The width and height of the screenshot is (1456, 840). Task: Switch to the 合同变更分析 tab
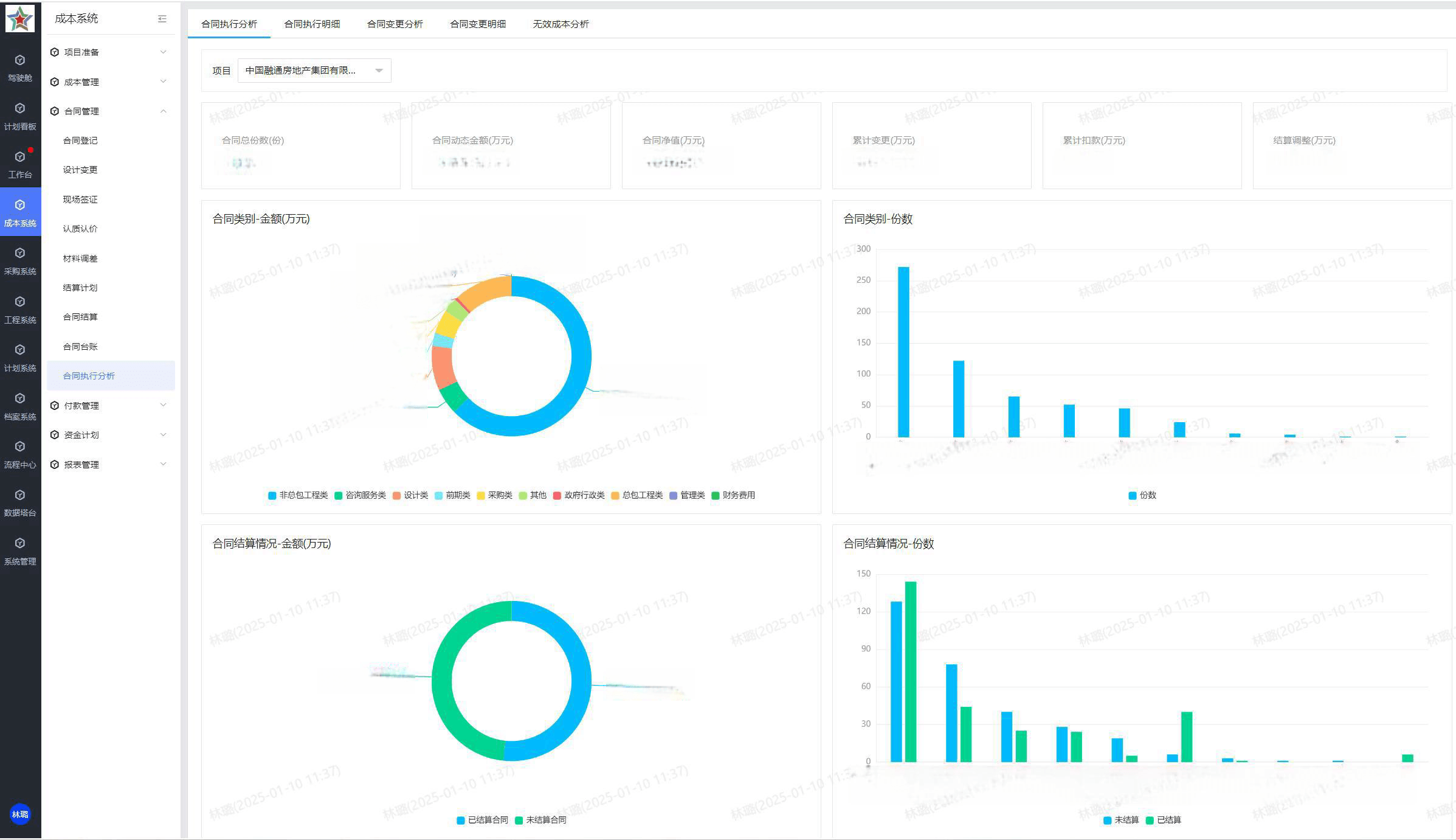click(395, 24)
